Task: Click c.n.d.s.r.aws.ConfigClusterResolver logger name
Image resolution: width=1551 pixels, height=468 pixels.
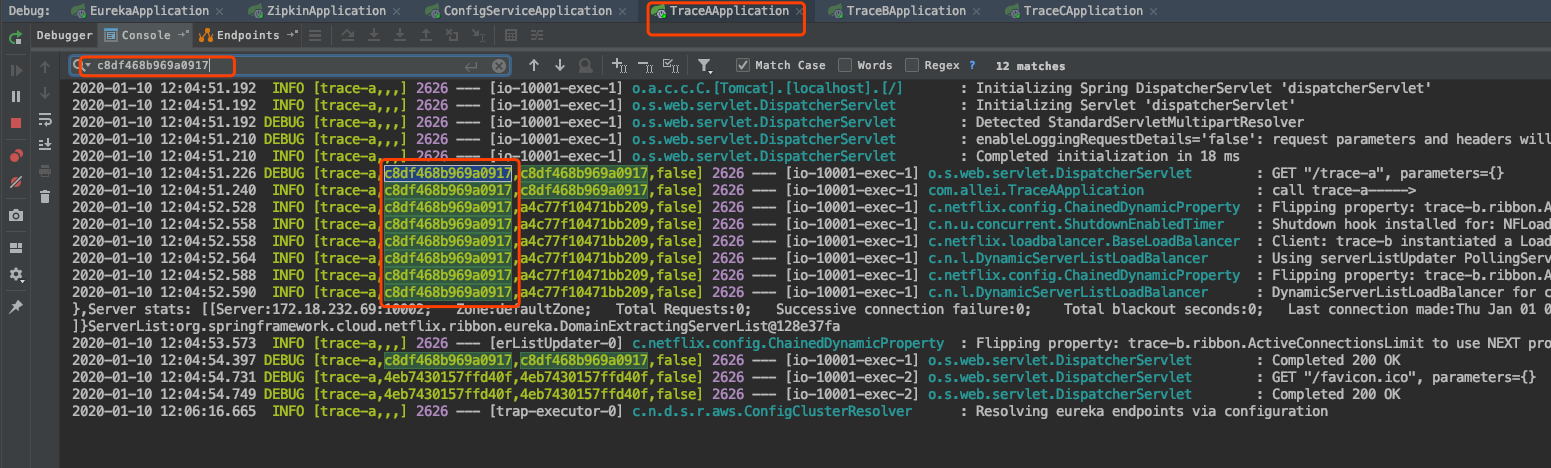Action: pyautogui.click(x=771, y=411)
